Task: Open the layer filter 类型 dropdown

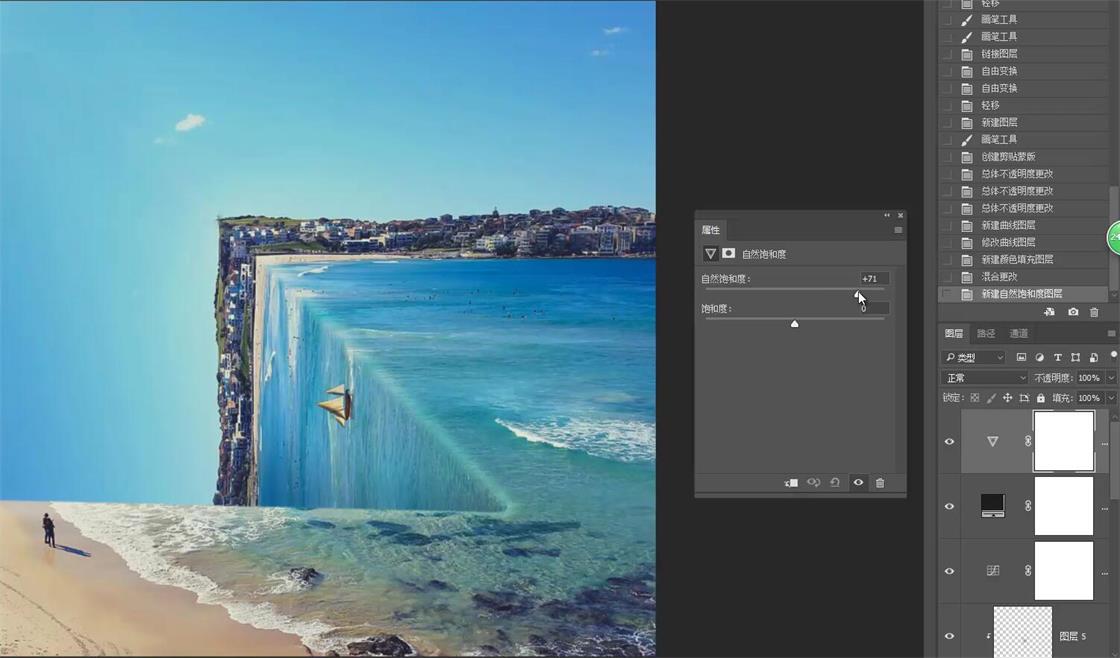Action: click(974, 357)
